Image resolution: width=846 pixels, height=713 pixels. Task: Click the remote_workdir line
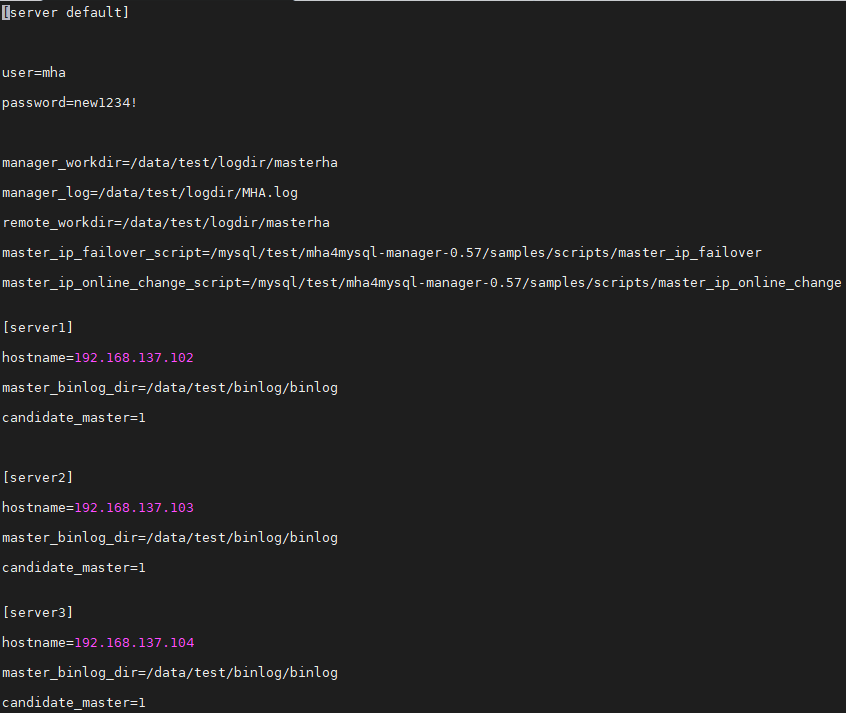point(166,222)
